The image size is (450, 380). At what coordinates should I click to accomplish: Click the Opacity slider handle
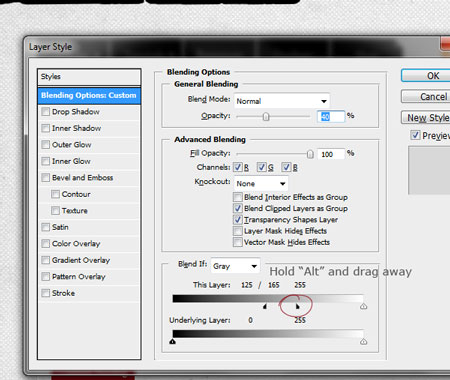click(x=266, y=117)
